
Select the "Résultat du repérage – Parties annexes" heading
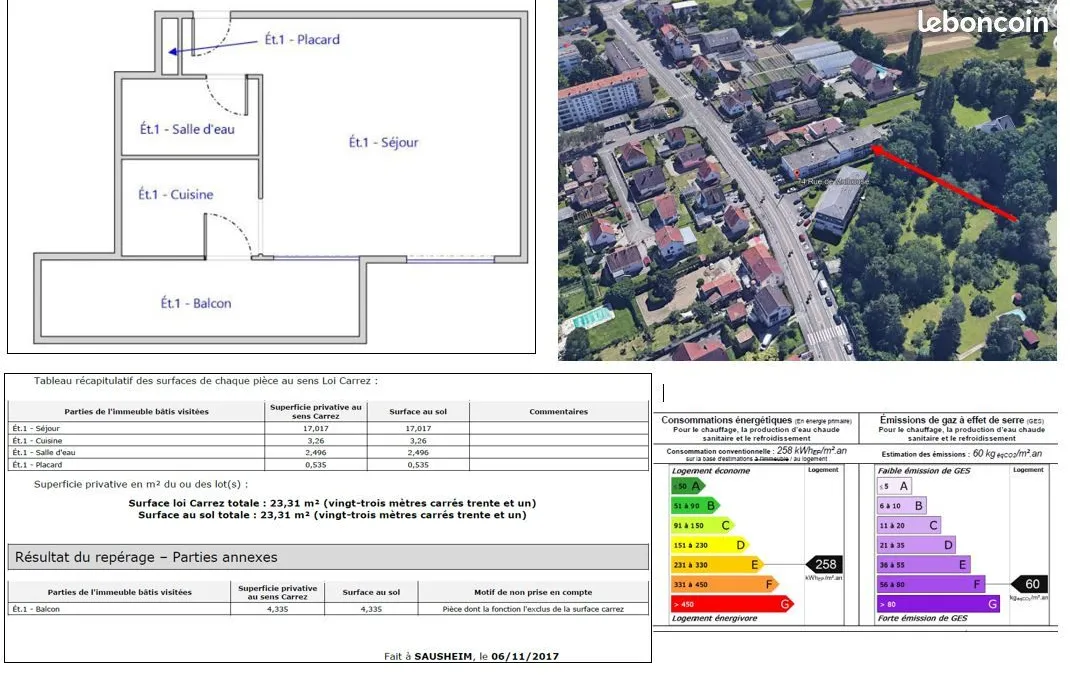[146, 557]
